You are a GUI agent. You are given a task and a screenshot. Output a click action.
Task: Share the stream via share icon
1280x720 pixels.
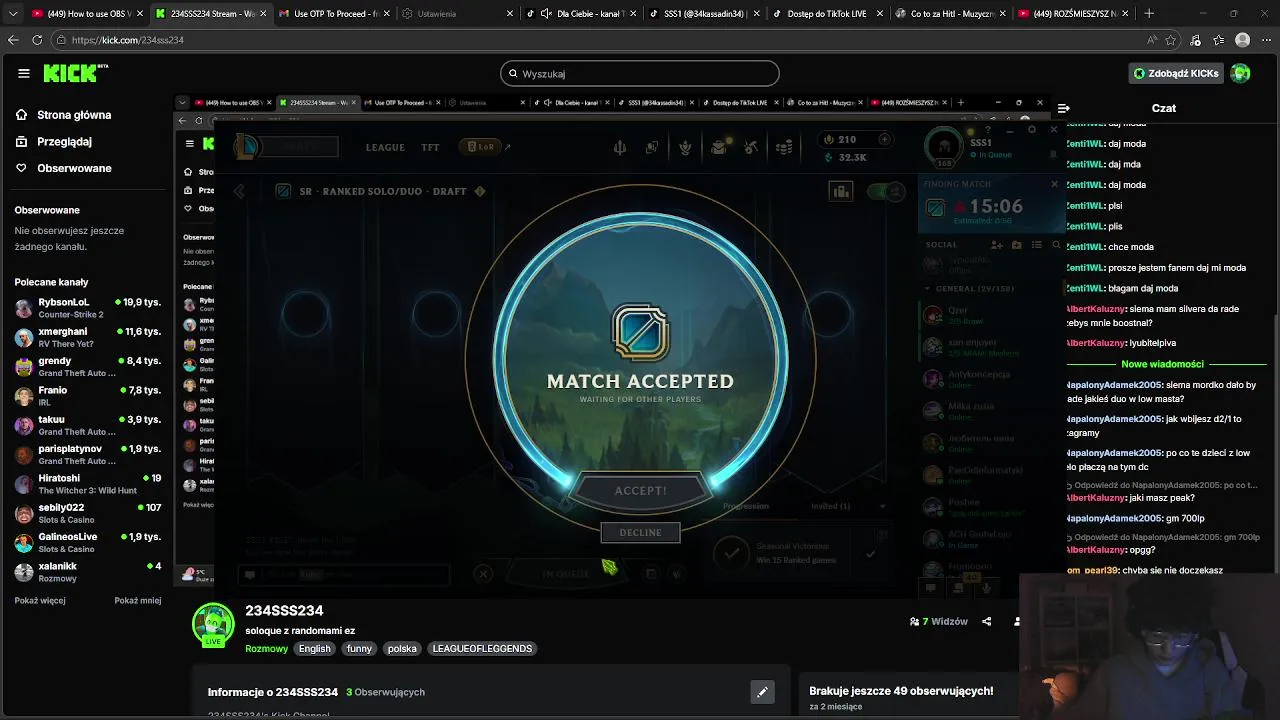point(986,621)
